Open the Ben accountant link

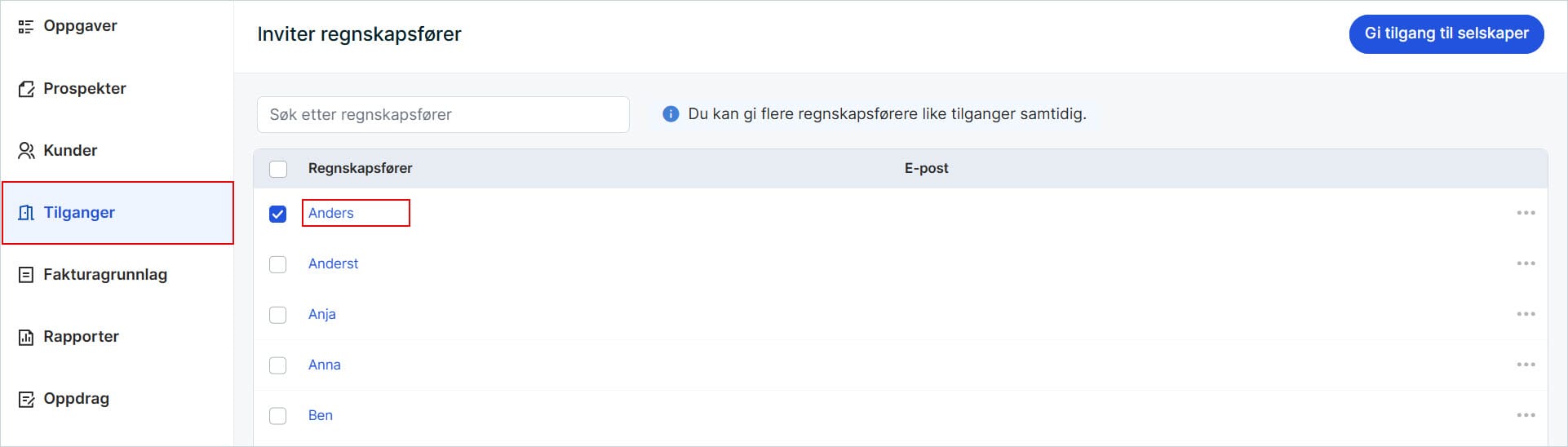321,415
